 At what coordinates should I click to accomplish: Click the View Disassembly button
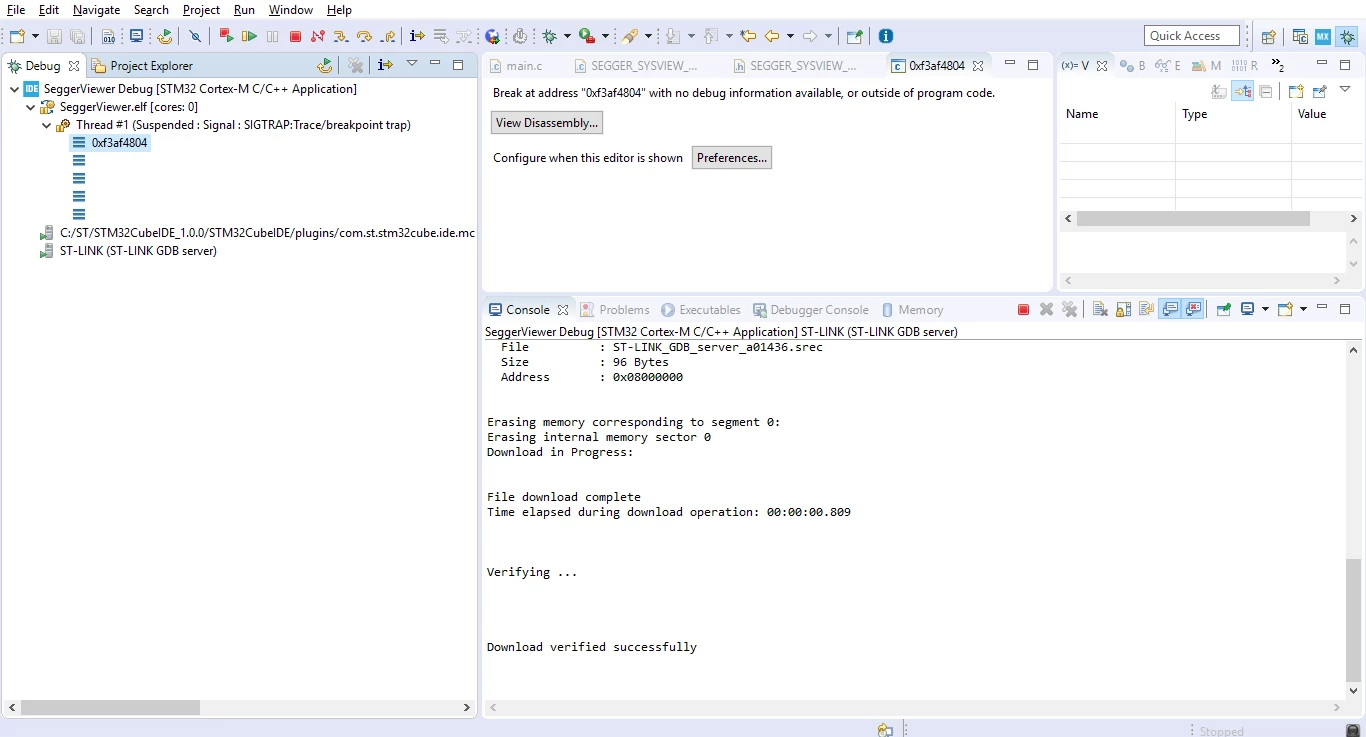click(547, 123)
